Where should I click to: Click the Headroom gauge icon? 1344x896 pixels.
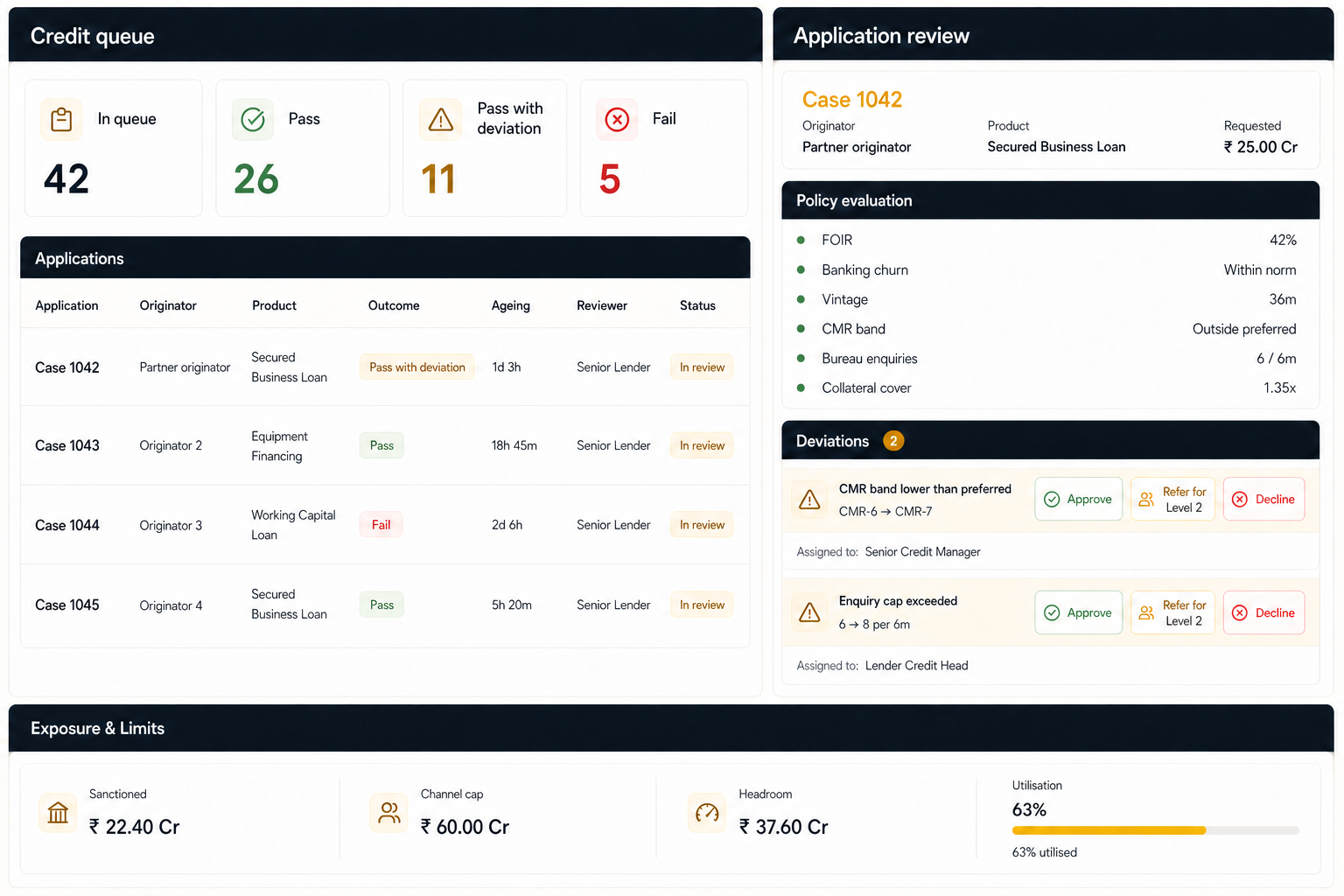707,813
